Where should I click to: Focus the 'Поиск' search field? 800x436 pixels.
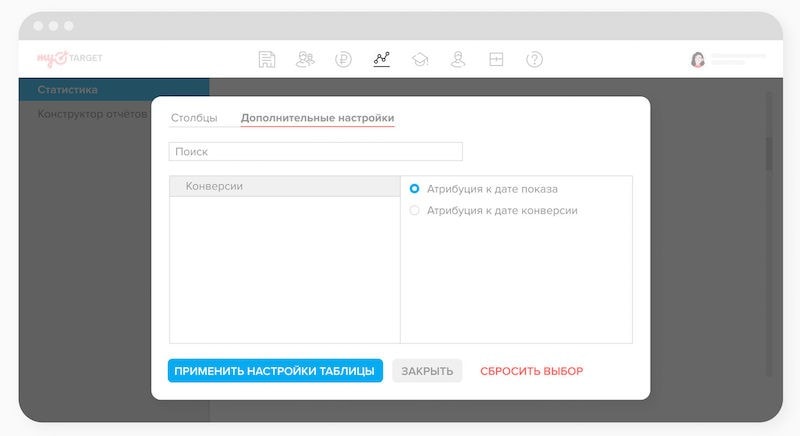coord(315,151)
